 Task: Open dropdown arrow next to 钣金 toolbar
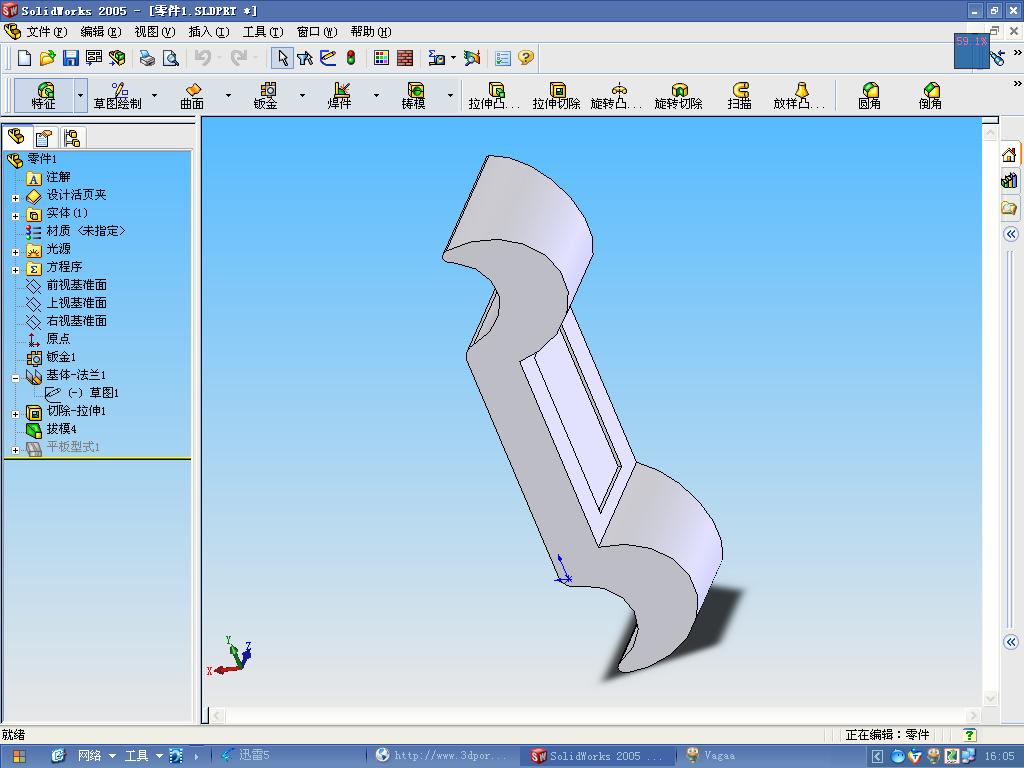[302, 95]
